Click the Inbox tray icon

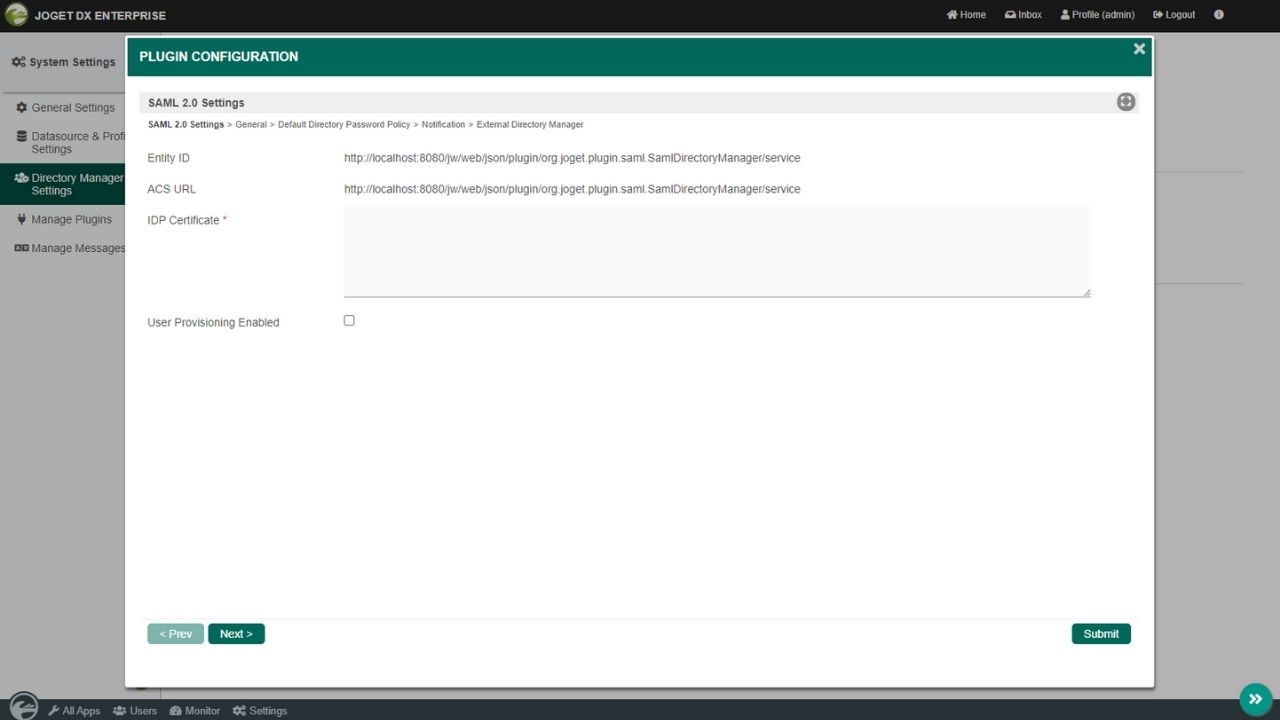click(x=1010, y=15)
